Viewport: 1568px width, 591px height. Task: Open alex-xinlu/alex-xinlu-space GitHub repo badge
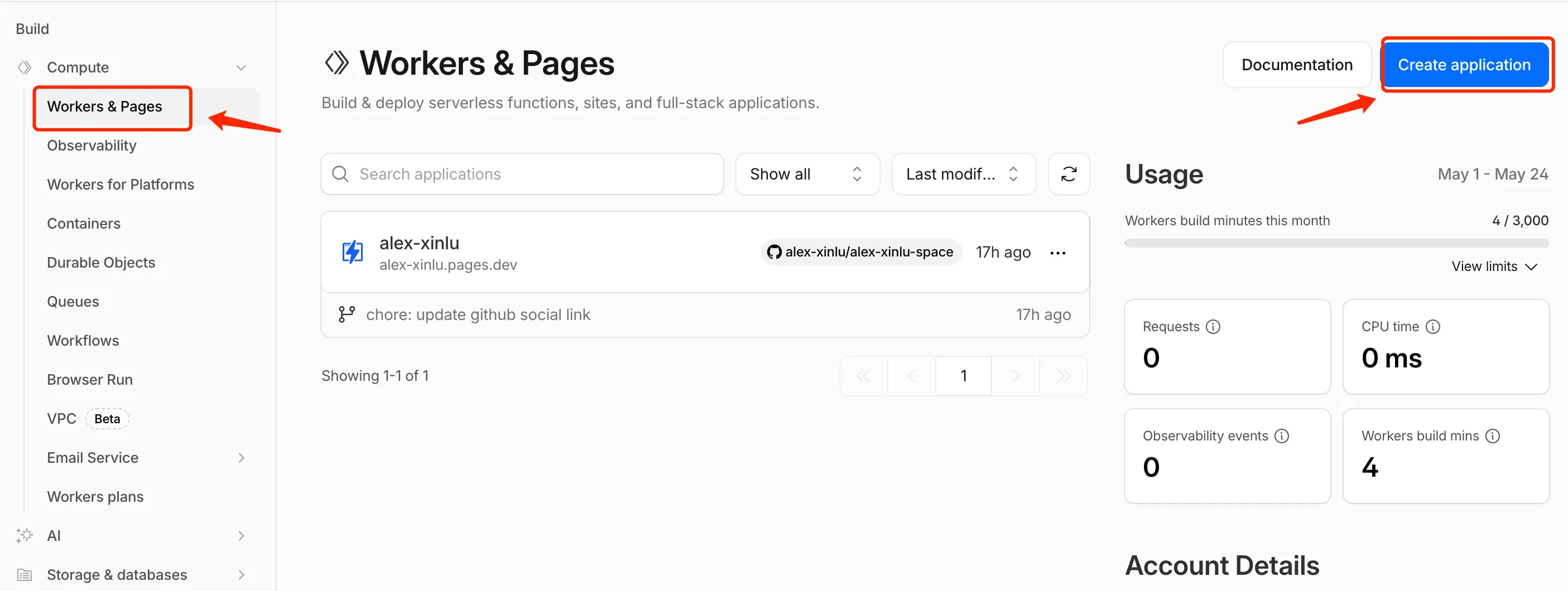pos(860,251)
